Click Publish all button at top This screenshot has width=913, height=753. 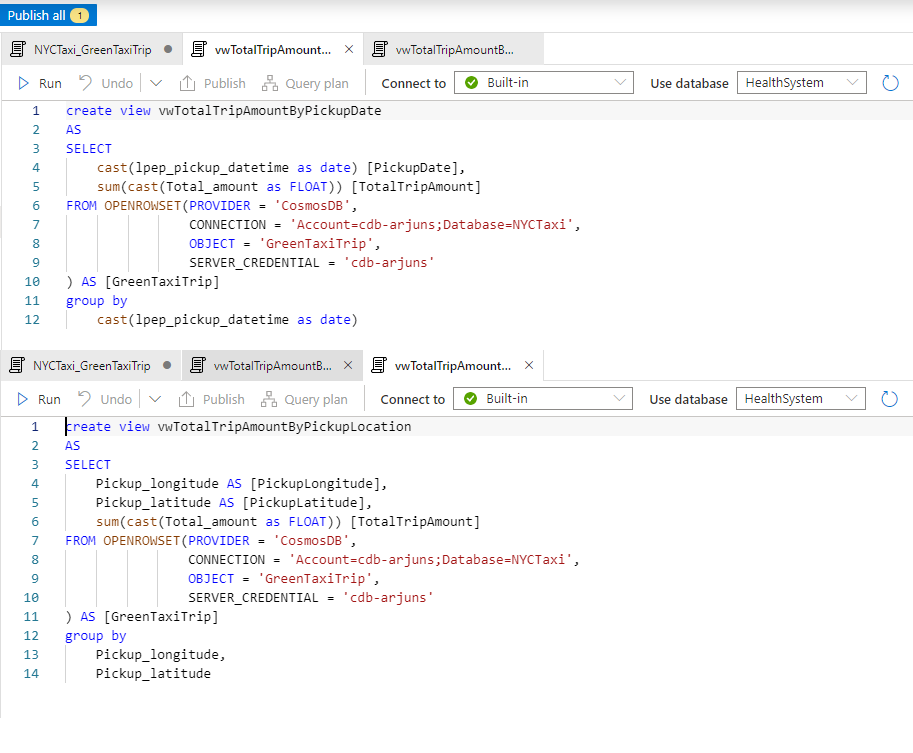pyautogui.click(x=48, y=15)
